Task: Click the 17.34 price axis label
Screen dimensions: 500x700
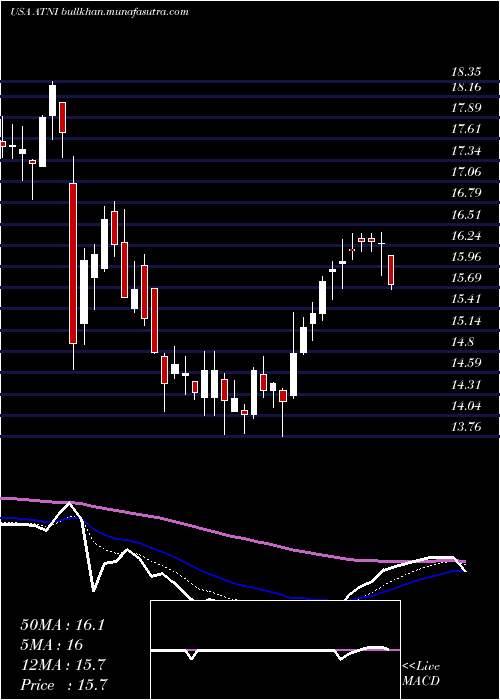Action: pos(466,150)
